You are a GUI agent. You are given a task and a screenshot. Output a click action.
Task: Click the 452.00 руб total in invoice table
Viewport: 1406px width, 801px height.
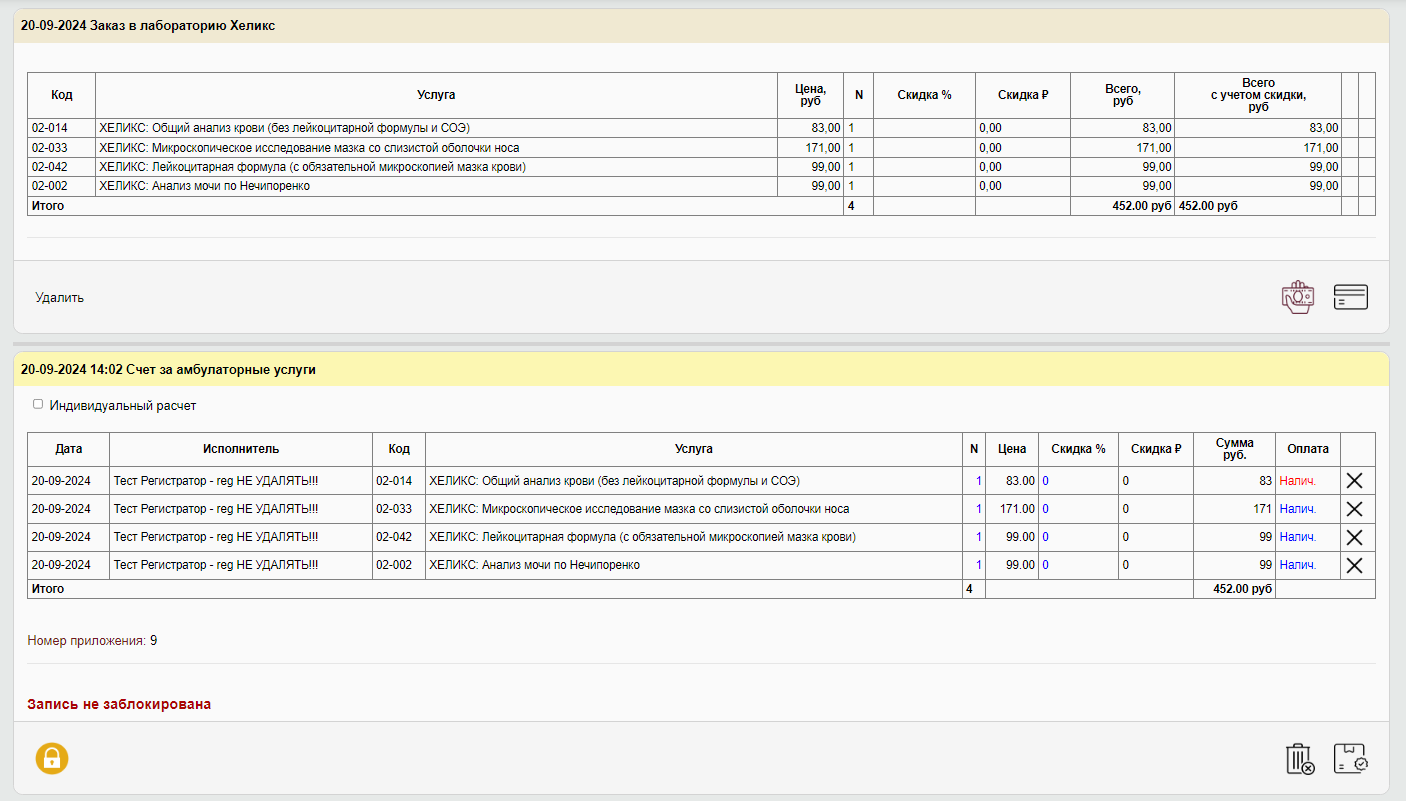1242,589
